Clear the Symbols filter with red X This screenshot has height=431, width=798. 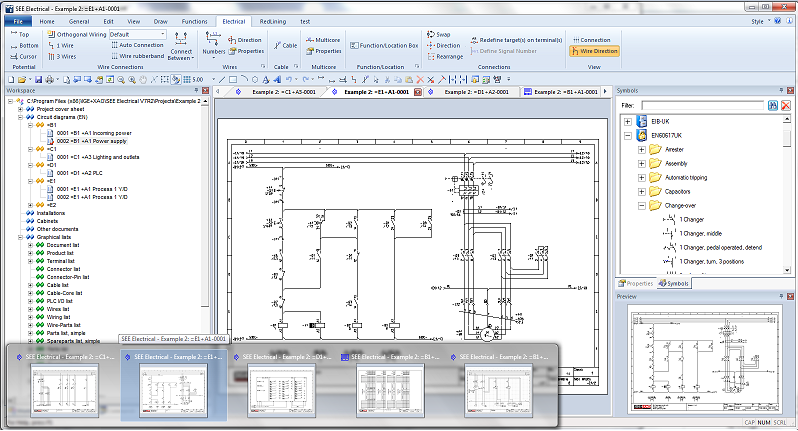click(786, 105)
